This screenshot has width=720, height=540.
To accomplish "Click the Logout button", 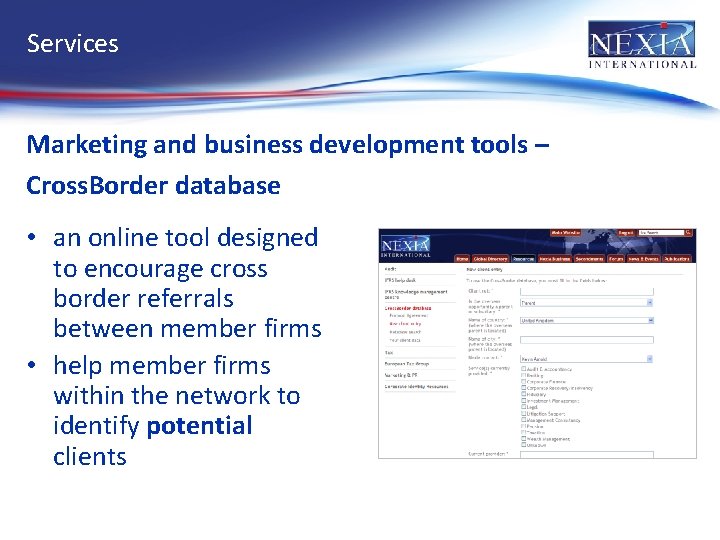I will 626,233.
